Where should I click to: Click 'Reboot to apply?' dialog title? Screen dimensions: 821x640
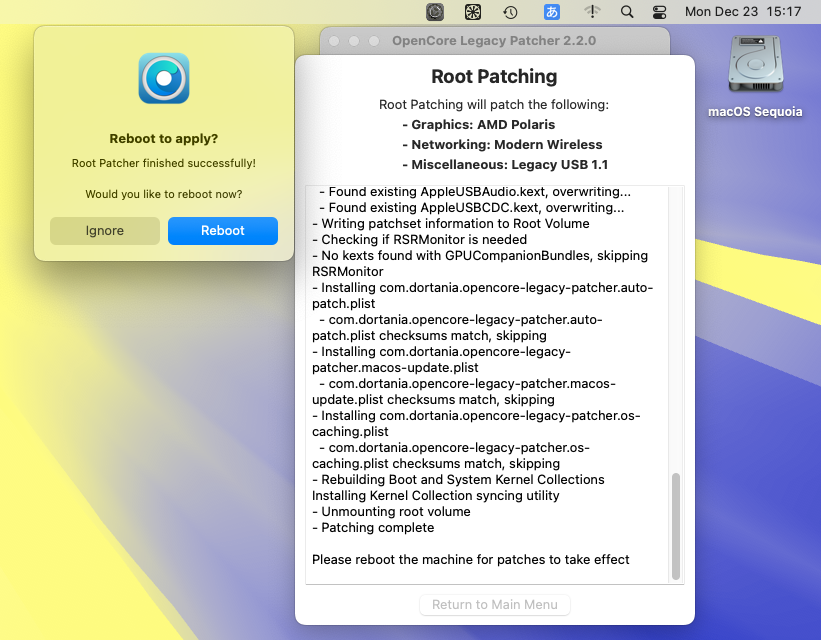163,139
